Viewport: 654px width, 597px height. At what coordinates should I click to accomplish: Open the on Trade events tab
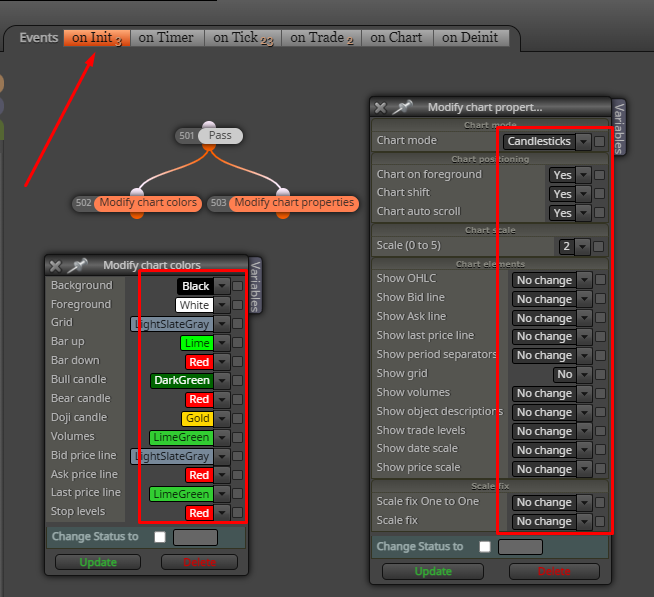(x=321, y=38)
